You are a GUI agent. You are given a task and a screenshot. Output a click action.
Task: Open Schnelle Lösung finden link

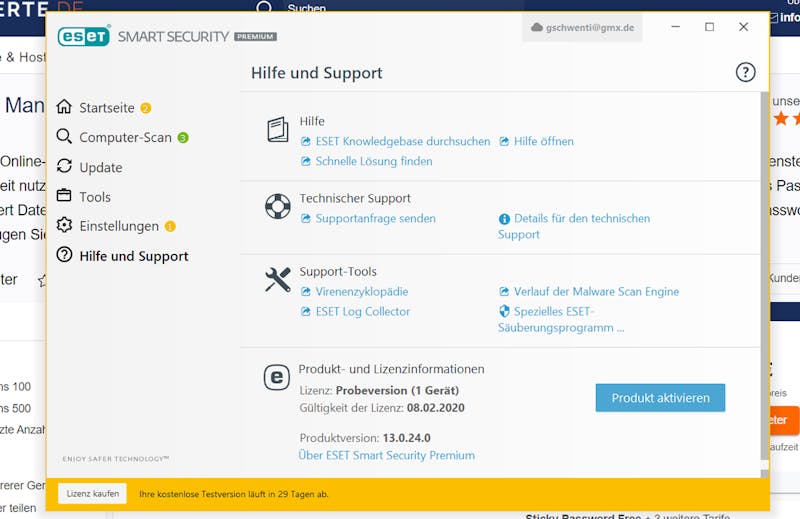(x=374, y=161)
